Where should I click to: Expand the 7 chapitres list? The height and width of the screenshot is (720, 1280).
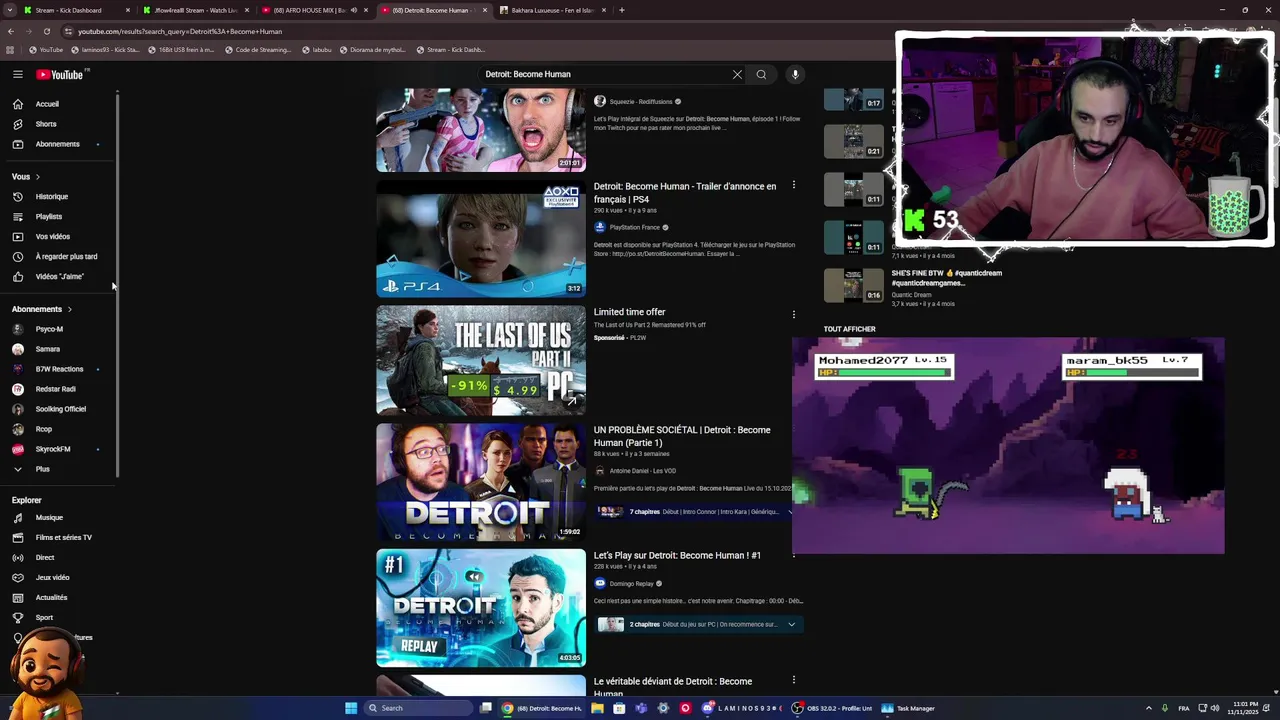pyautogui.click(x=791, y=512)
